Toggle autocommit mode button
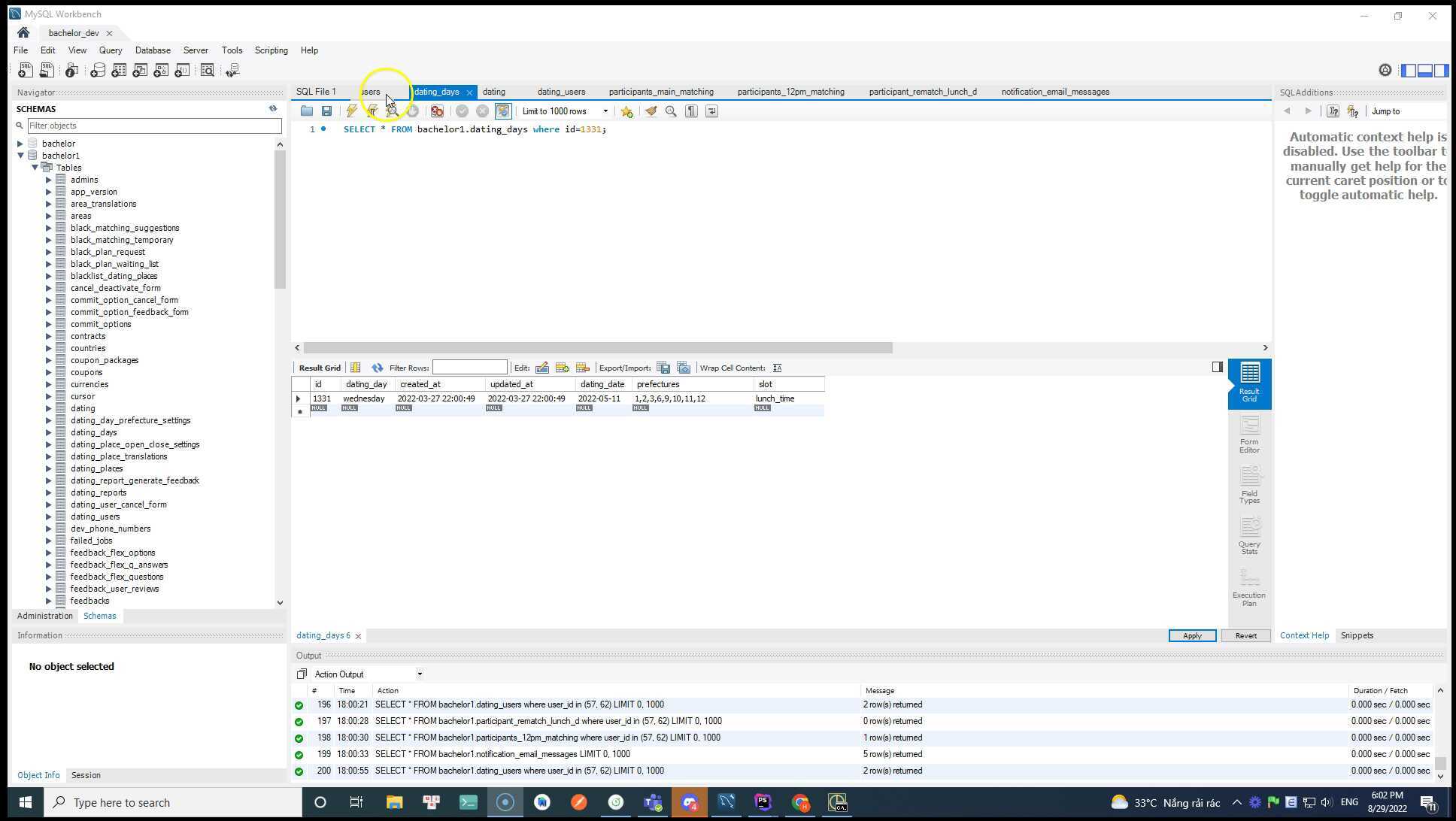The image size is (1456, 821). [503, 111]
